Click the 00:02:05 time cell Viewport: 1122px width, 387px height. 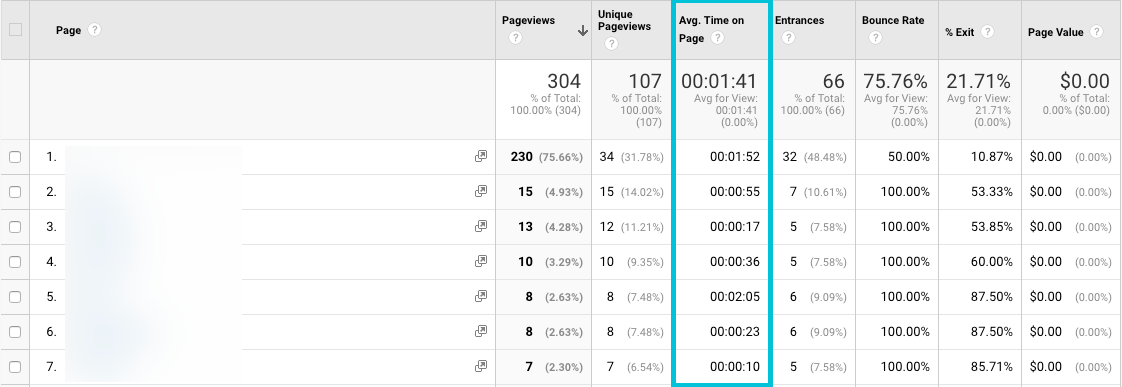pos(735,297)
